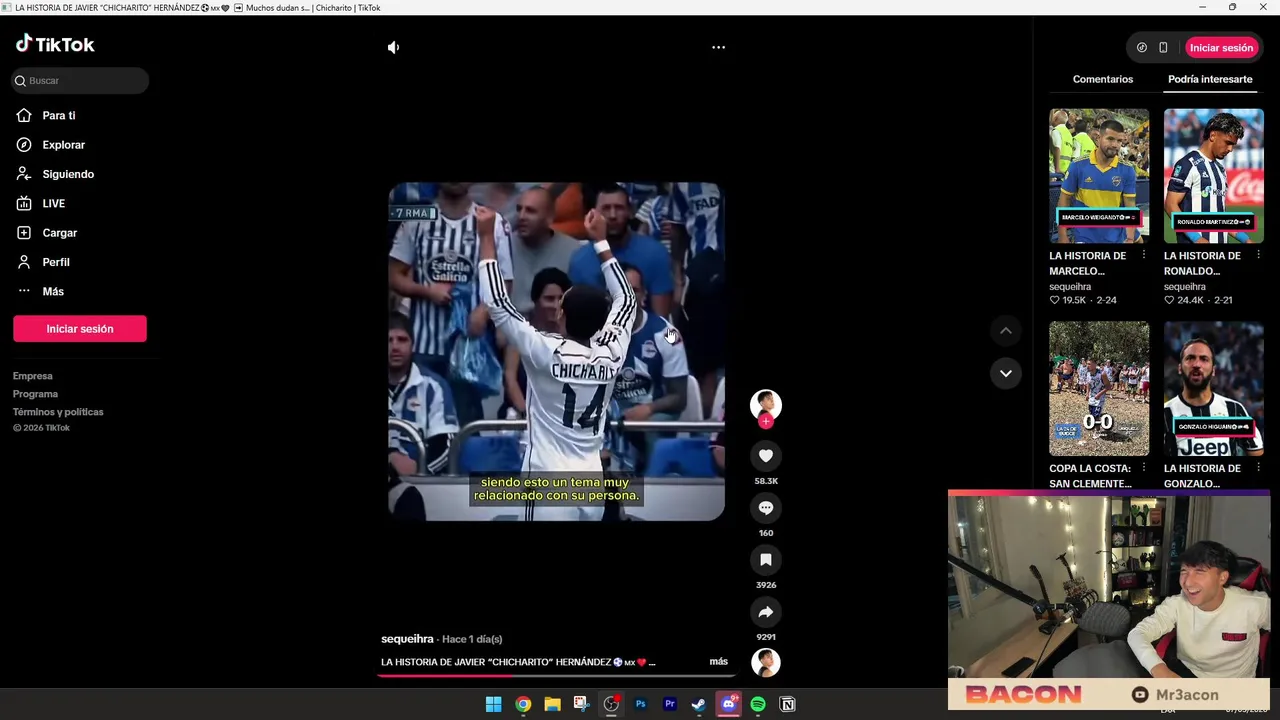Viewport: 1280px width, 720px height.
Task: Open Premiere Pro from the taskbar
Action: click(670, 704)
